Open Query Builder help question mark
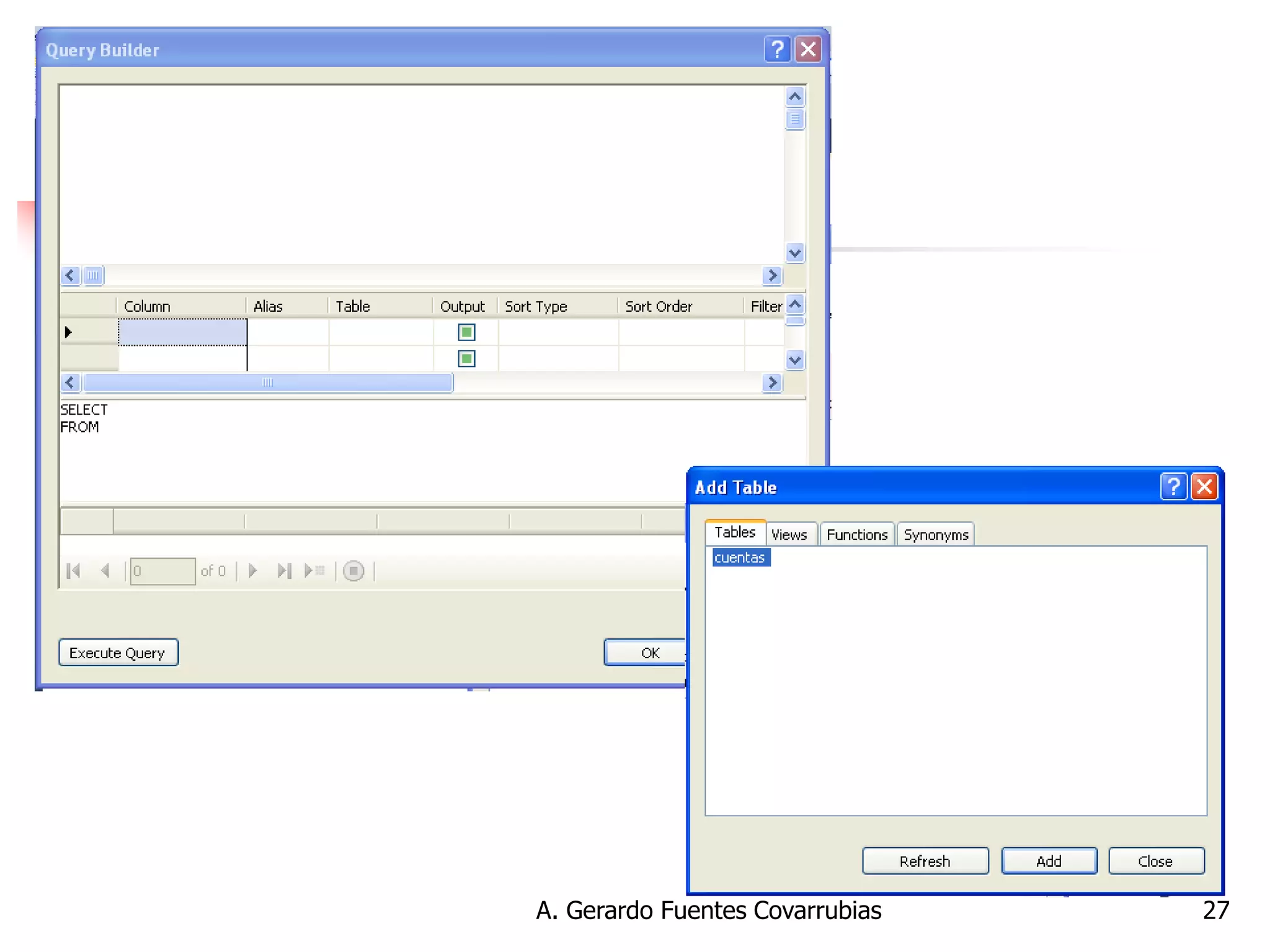Viewport: 1270px width, 952px height. coord(777,50)
